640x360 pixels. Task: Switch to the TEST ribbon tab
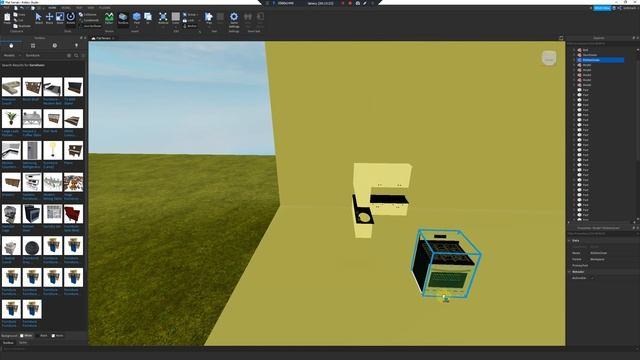(x=79, y=8)
